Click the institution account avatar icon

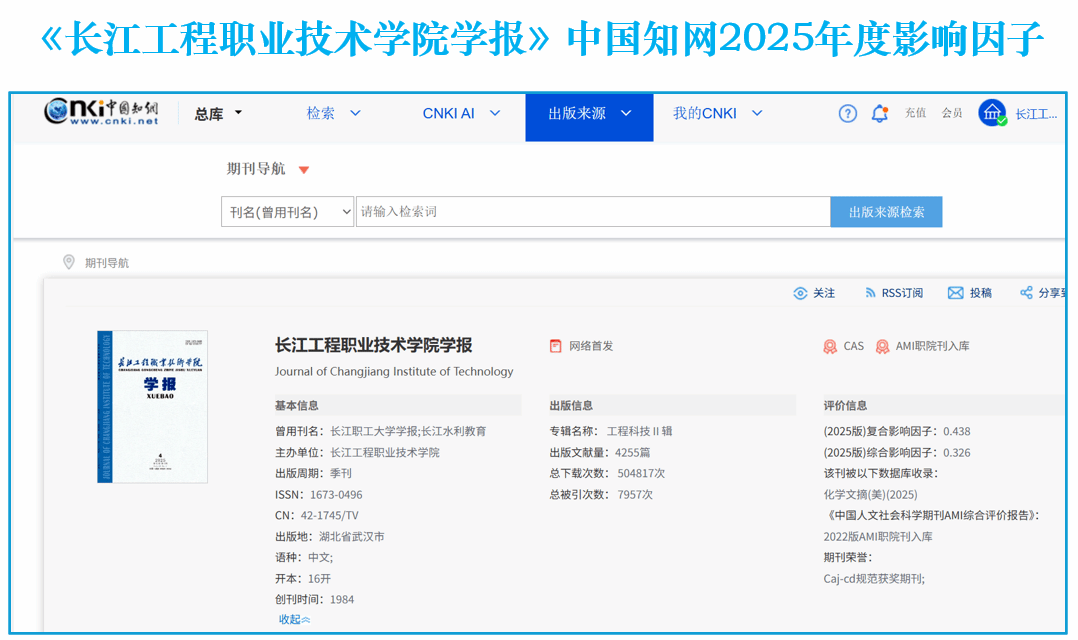[992, 114]
